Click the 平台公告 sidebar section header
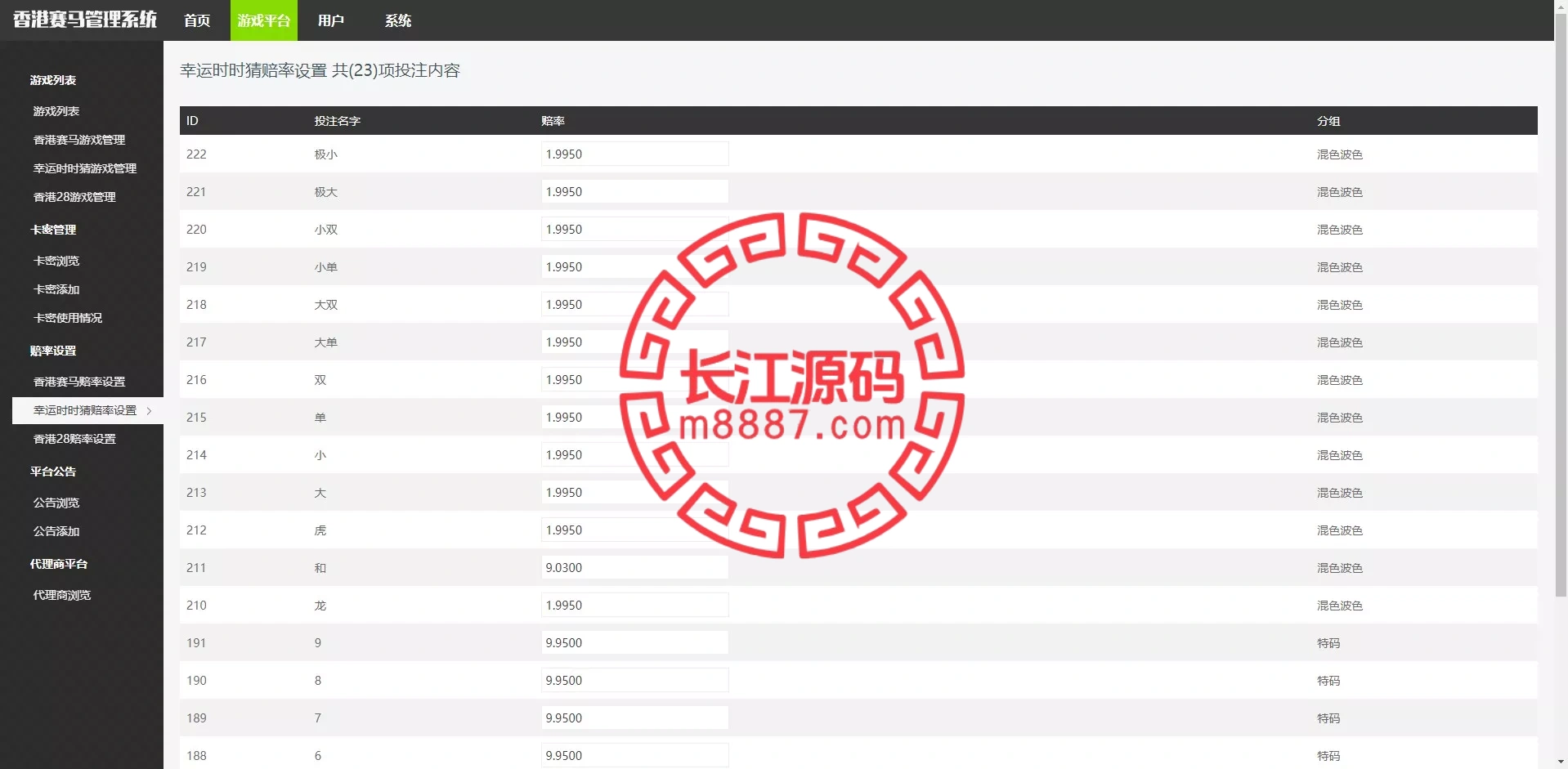This screenshot has height=769, width=1568. [53, 472]
